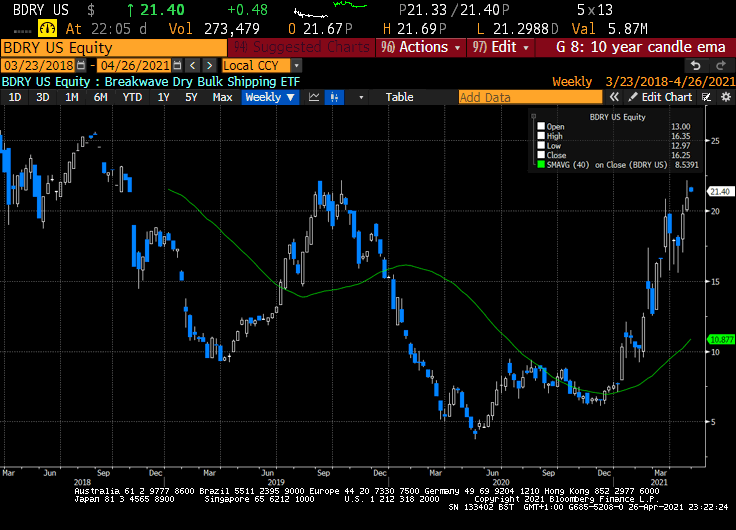Screen dimensions: 736x530
Task: Open the Weekly periodicity dropdown
Action: click(270, 97)
